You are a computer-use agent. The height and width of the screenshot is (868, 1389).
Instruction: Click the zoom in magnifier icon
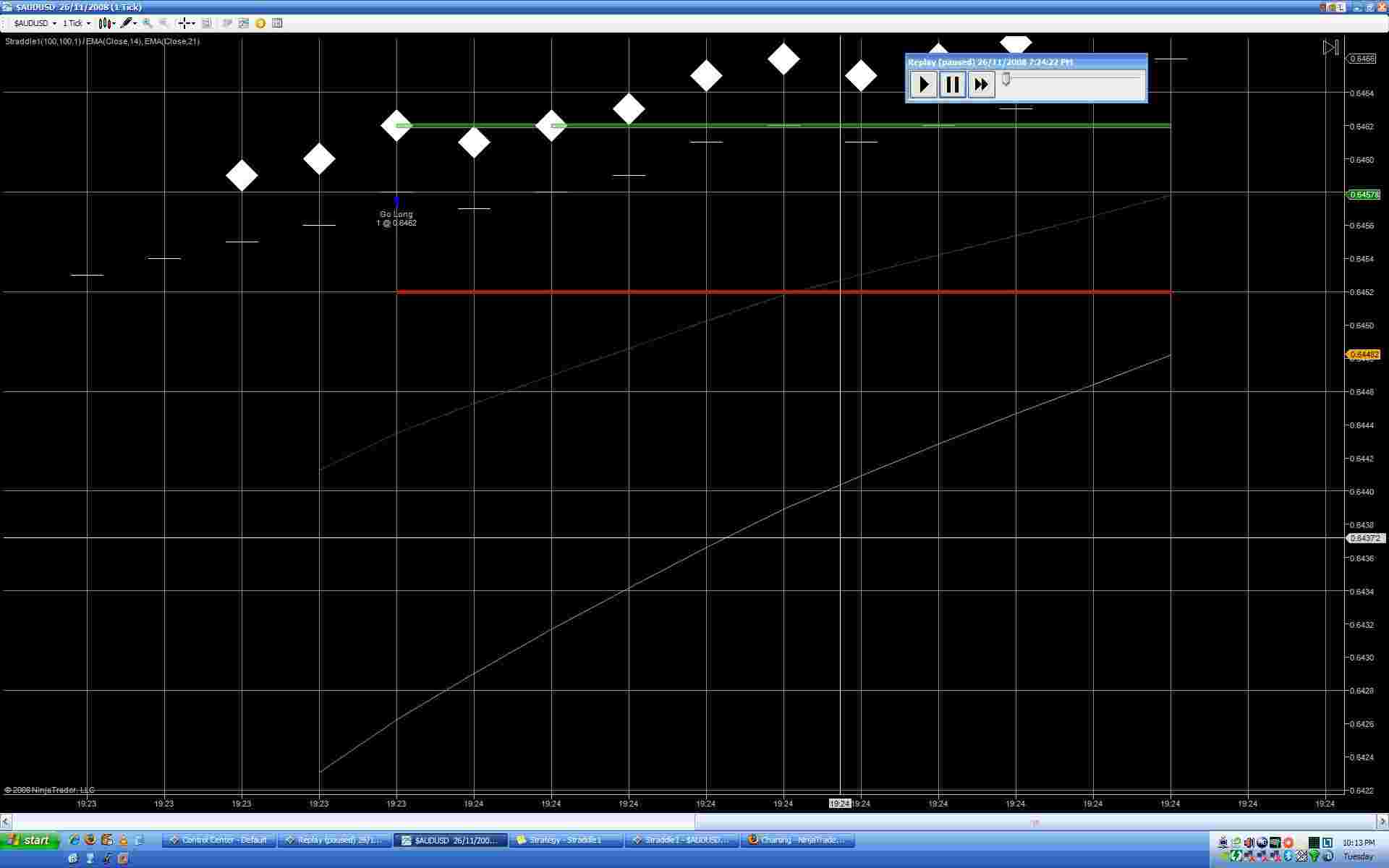[148, 23]
